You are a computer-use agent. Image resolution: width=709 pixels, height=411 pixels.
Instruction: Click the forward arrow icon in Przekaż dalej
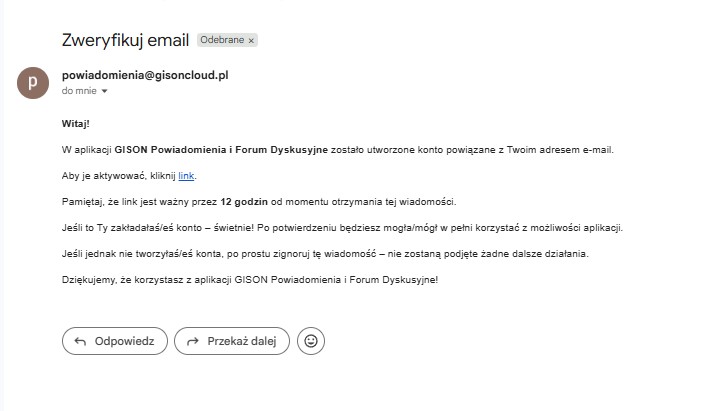192,341
